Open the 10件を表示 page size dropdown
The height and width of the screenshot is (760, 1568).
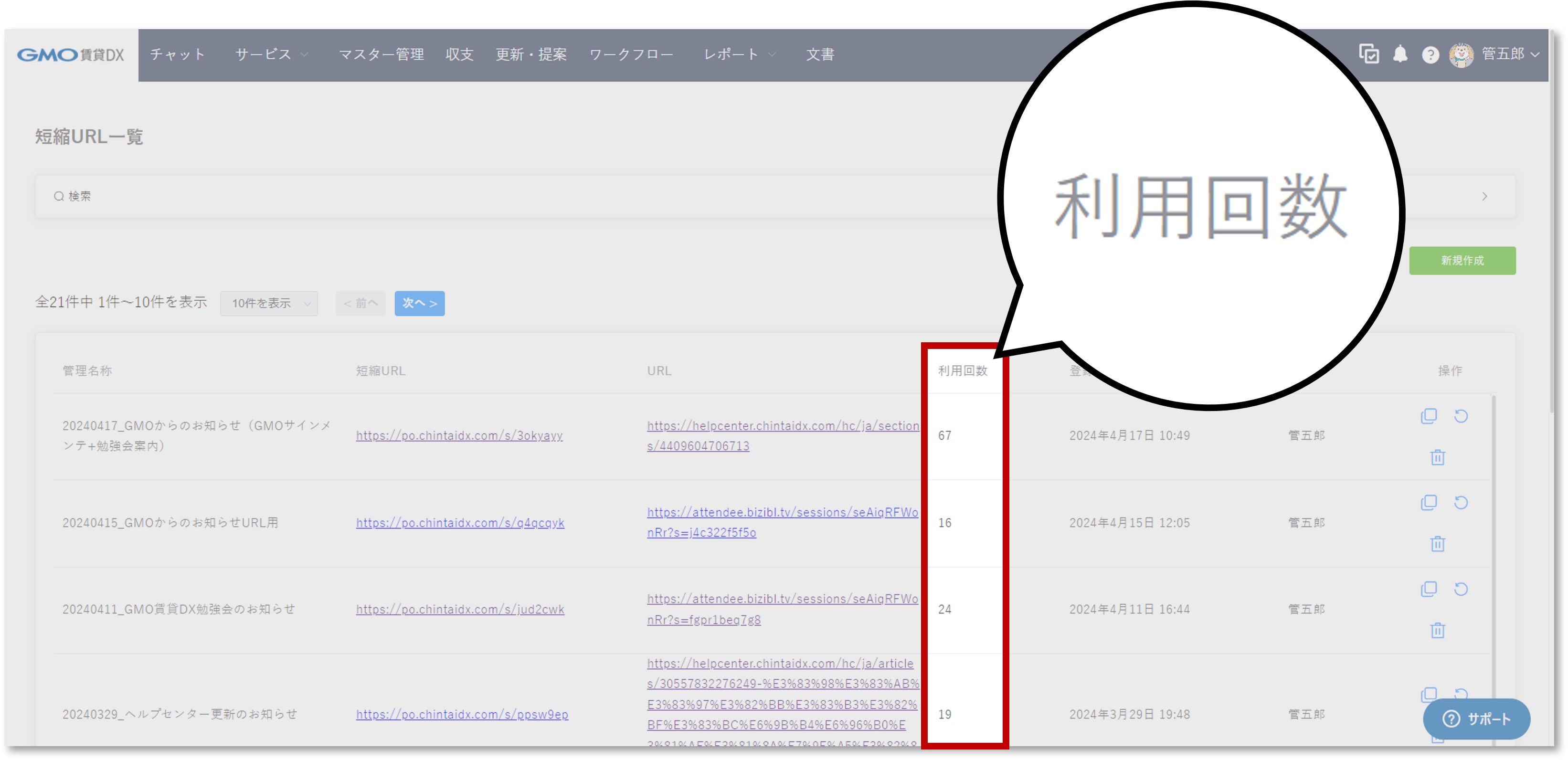269,303
